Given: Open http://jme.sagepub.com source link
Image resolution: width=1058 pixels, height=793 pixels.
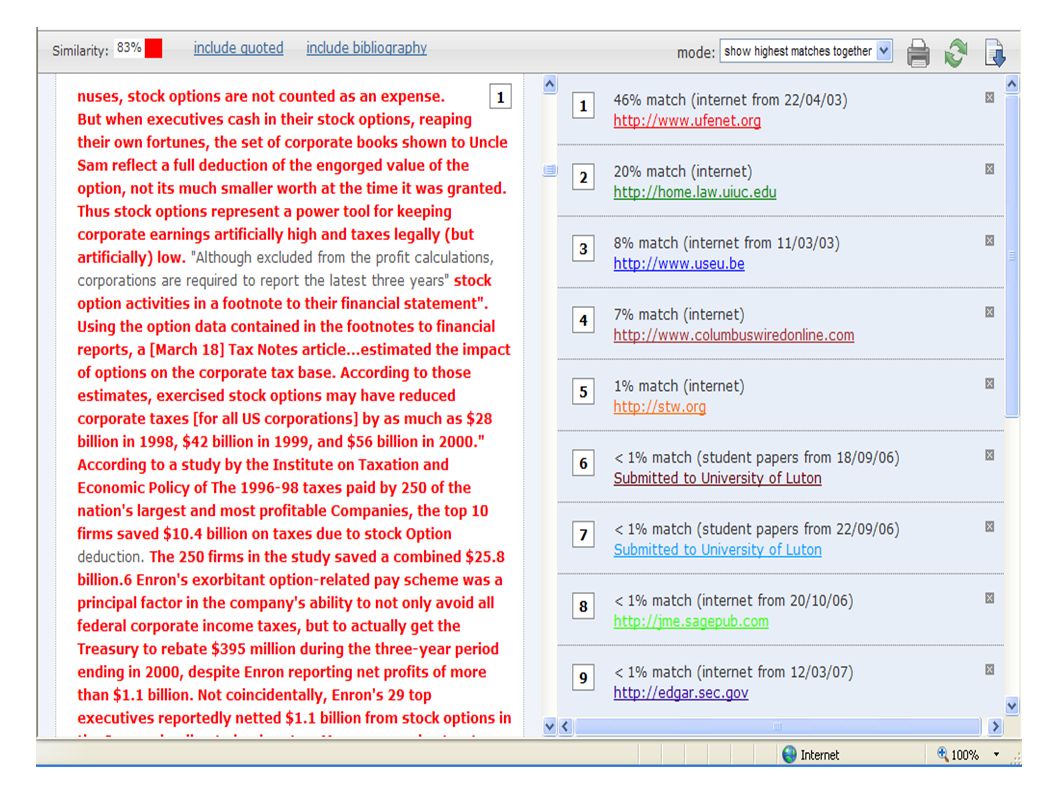Looking at the screenshot, I should (691, 622).
